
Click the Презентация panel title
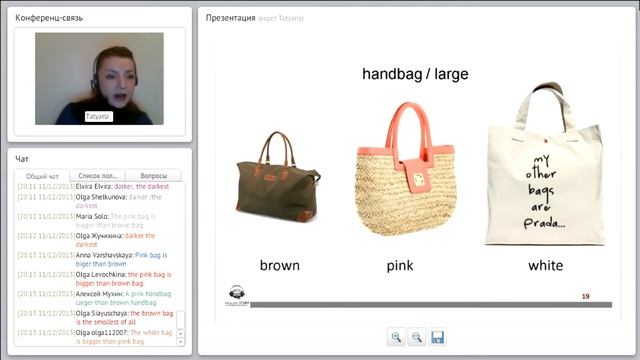pos(231,18)
